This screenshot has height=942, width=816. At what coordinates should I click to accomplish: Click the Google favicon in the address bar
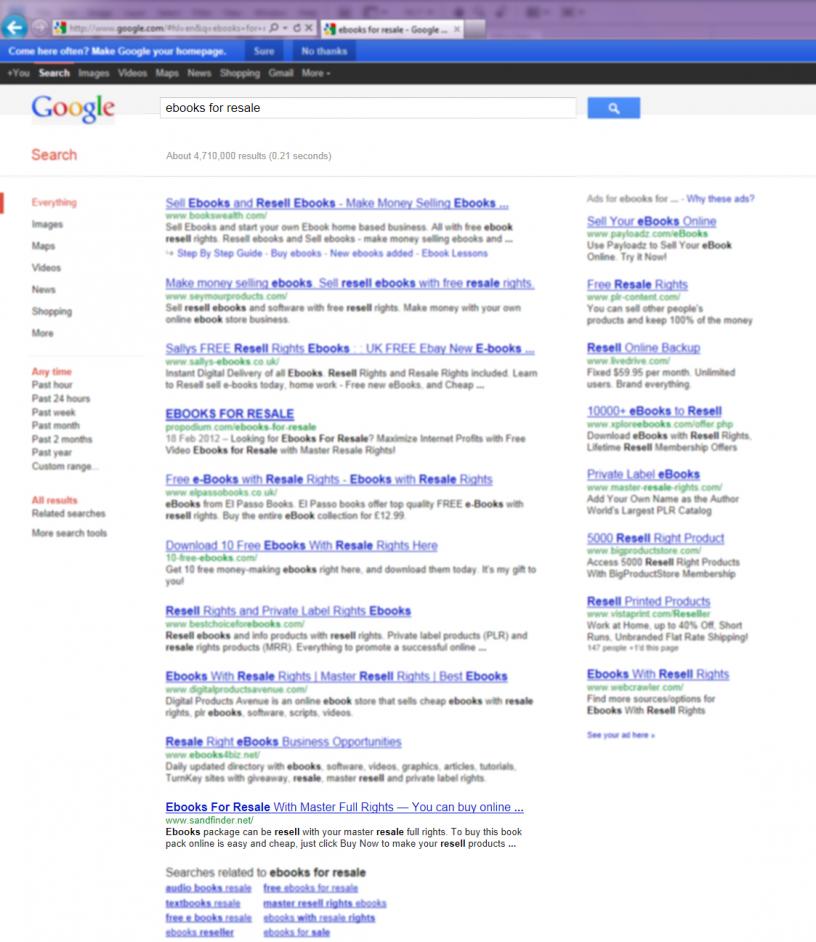60,28
